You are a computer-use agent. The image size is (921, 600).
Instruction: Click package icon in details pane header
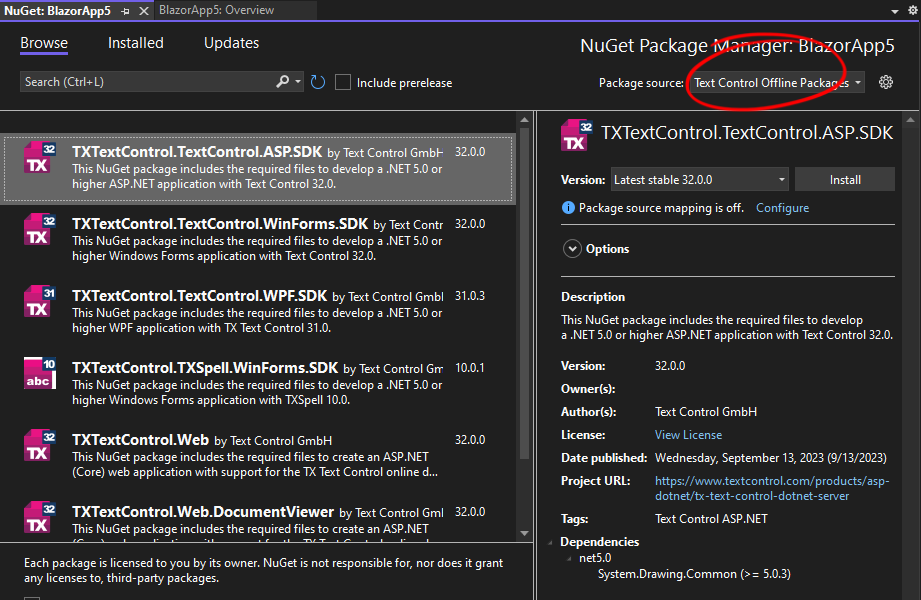[x=577, y=135]
